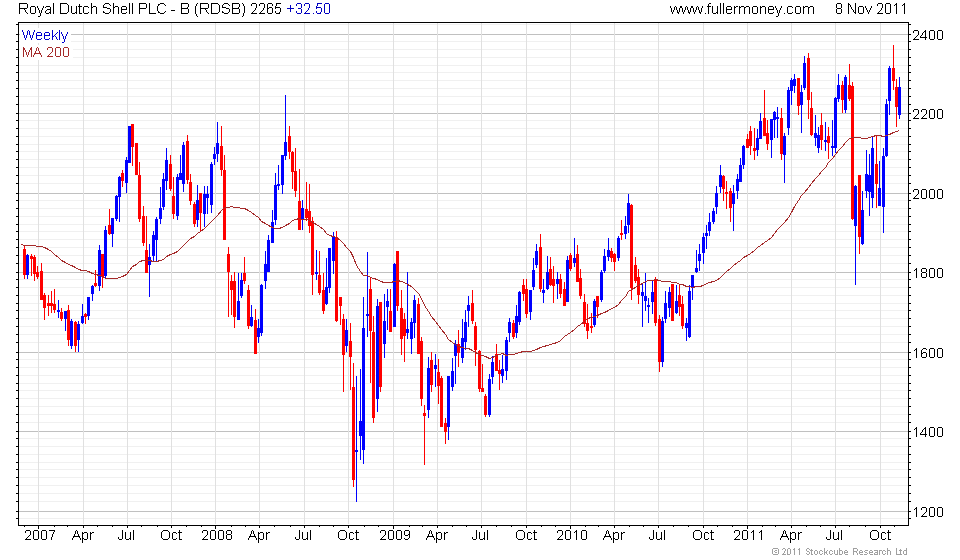
Task: Click the 'Apr' label following 2009
Action: click(437, 536)
